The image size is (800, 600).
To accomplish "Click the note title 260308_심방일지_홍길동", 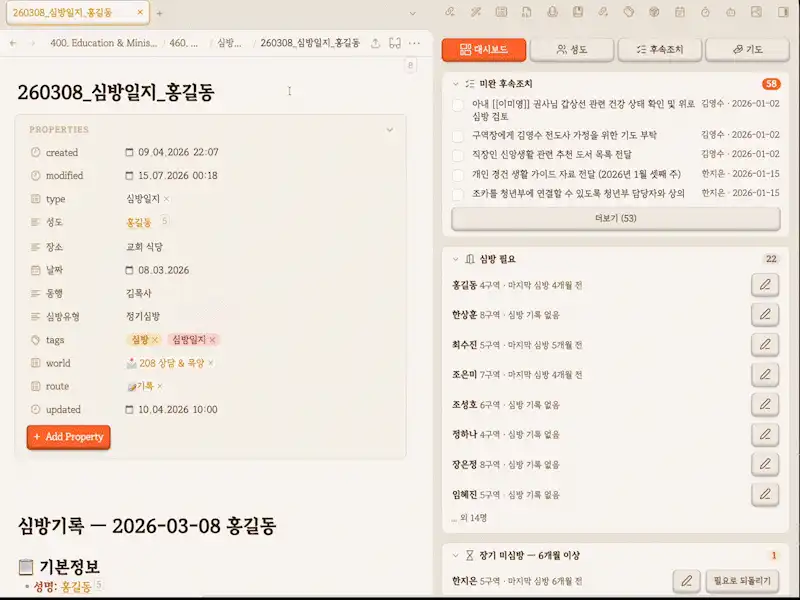I will (x=116, y=92).
